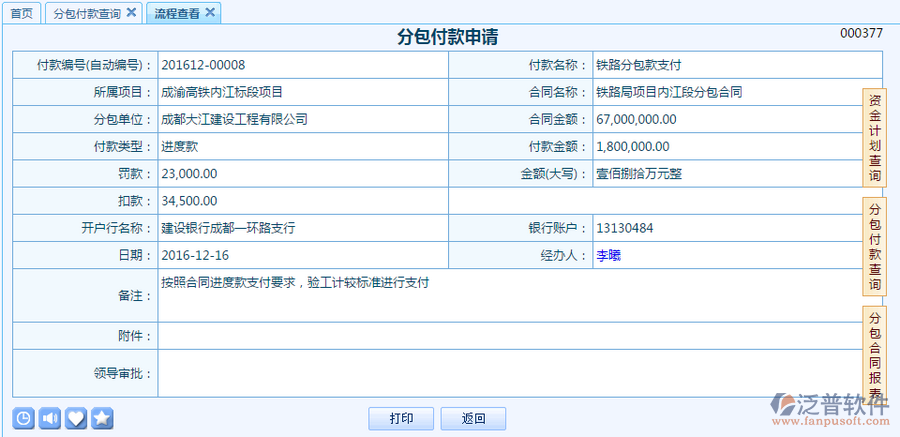
Task: Click the remark text about 进度款支付要求
Action: [295, 283]
